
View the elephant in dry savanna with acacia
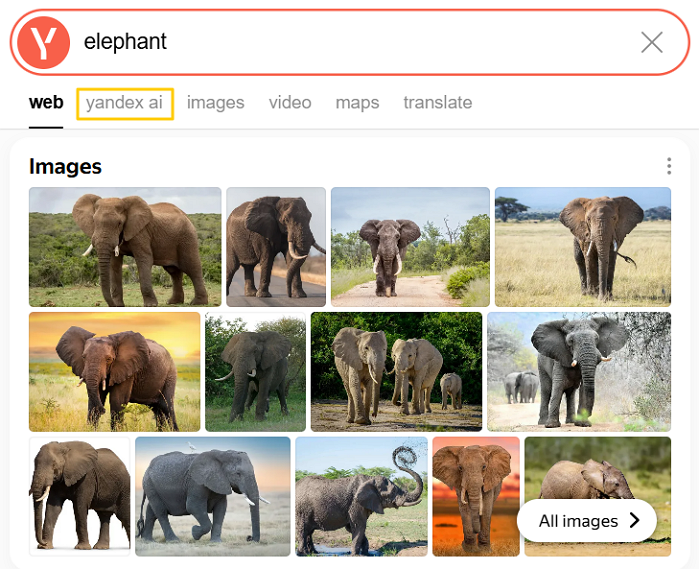[582, 246]
